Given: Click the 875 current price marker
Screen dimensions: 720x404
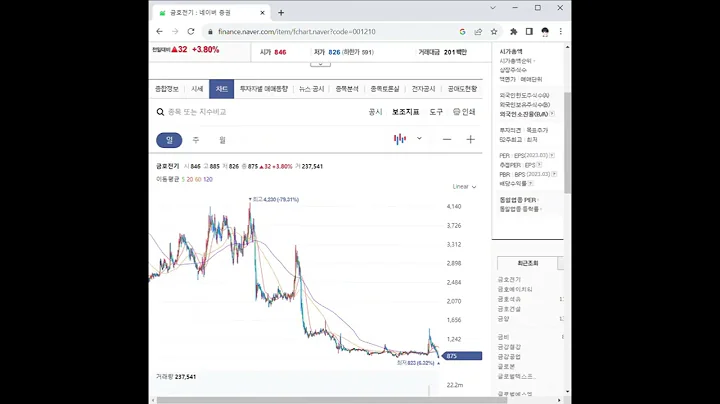Looking at the screenshot, I should tap(462, 356).
